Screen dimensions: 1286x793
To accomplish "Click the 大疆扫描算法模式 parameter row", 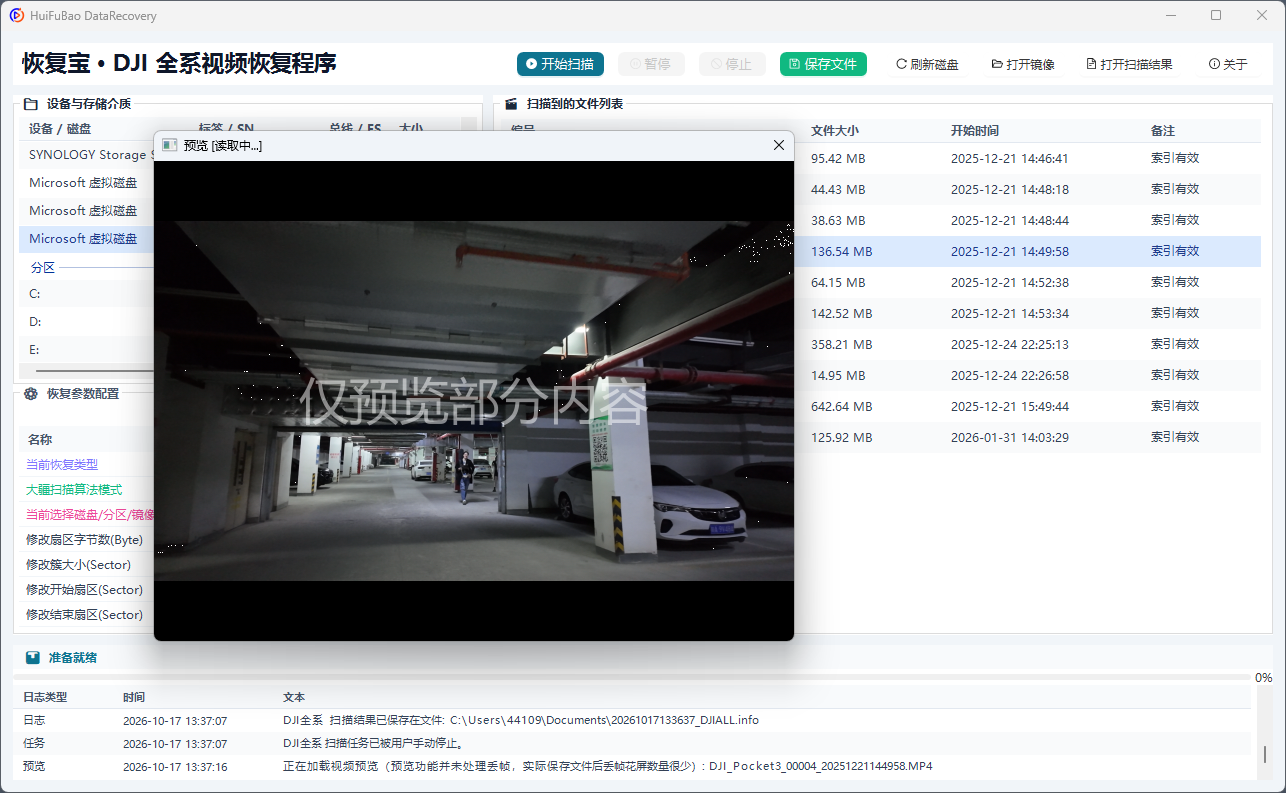I will (x=86, y=489).
